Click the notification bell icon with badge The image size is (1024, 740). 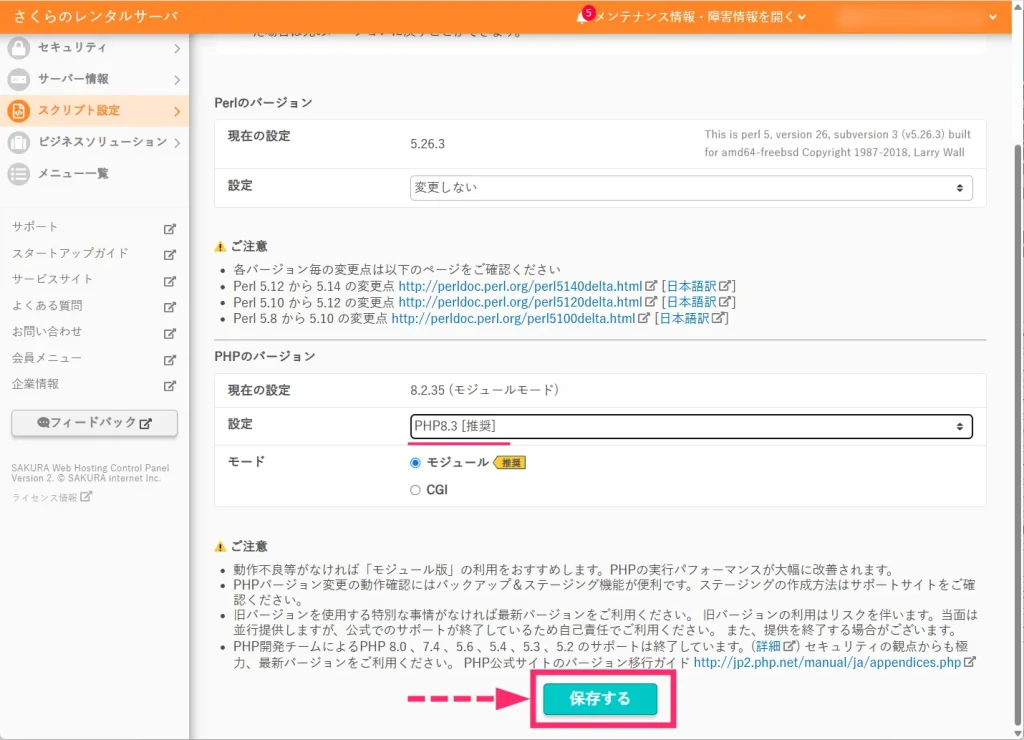point(583,16)
